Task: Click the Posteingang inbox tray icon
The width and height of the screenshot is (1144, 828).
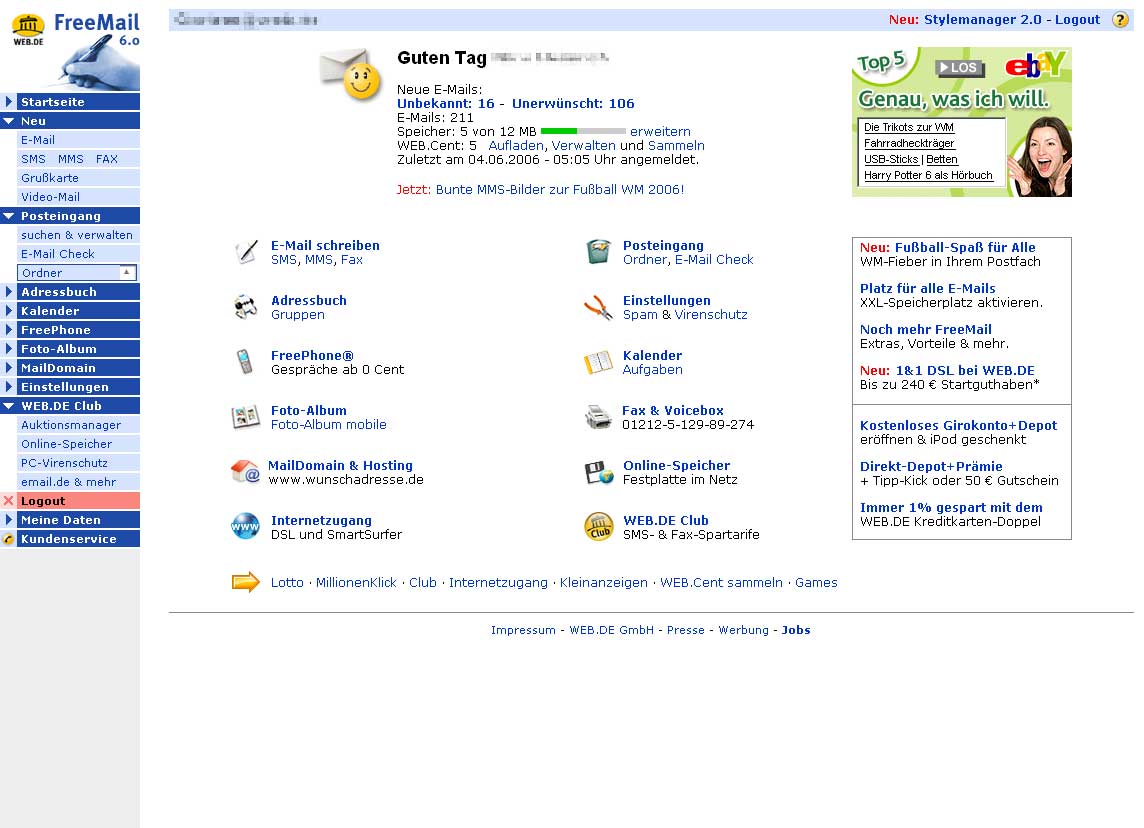Action: [x=598, y=252]
